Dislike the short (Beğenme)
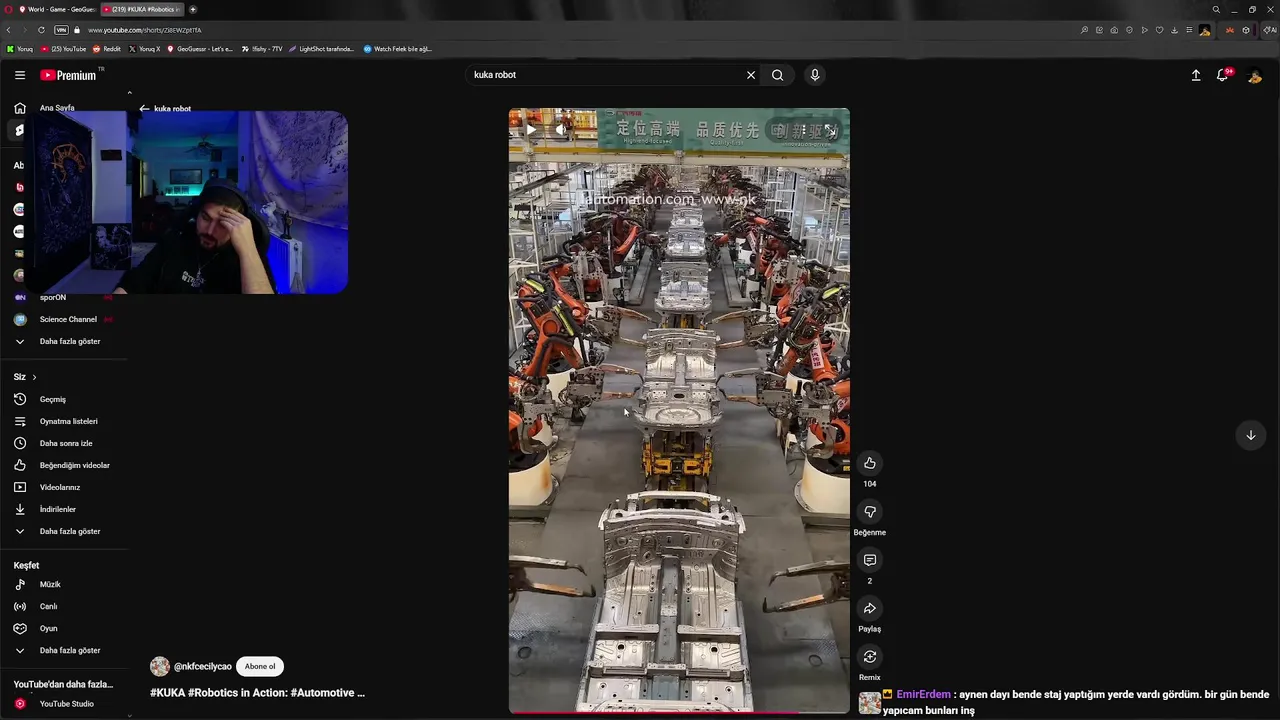Image resolution: width=1280 pixels, height=720 pixels. point(870,511)
